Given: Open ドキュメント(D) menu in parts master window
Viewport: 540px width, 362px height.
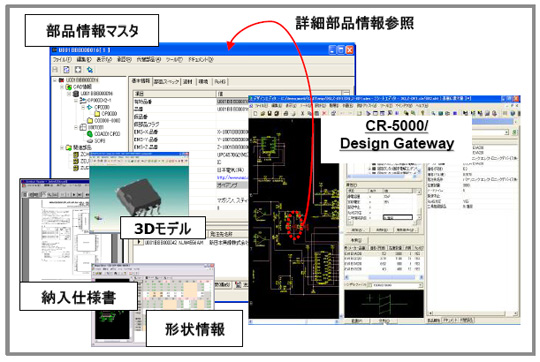Looking at the screenshot, I should pyautogui.click(x=201, y=60).
